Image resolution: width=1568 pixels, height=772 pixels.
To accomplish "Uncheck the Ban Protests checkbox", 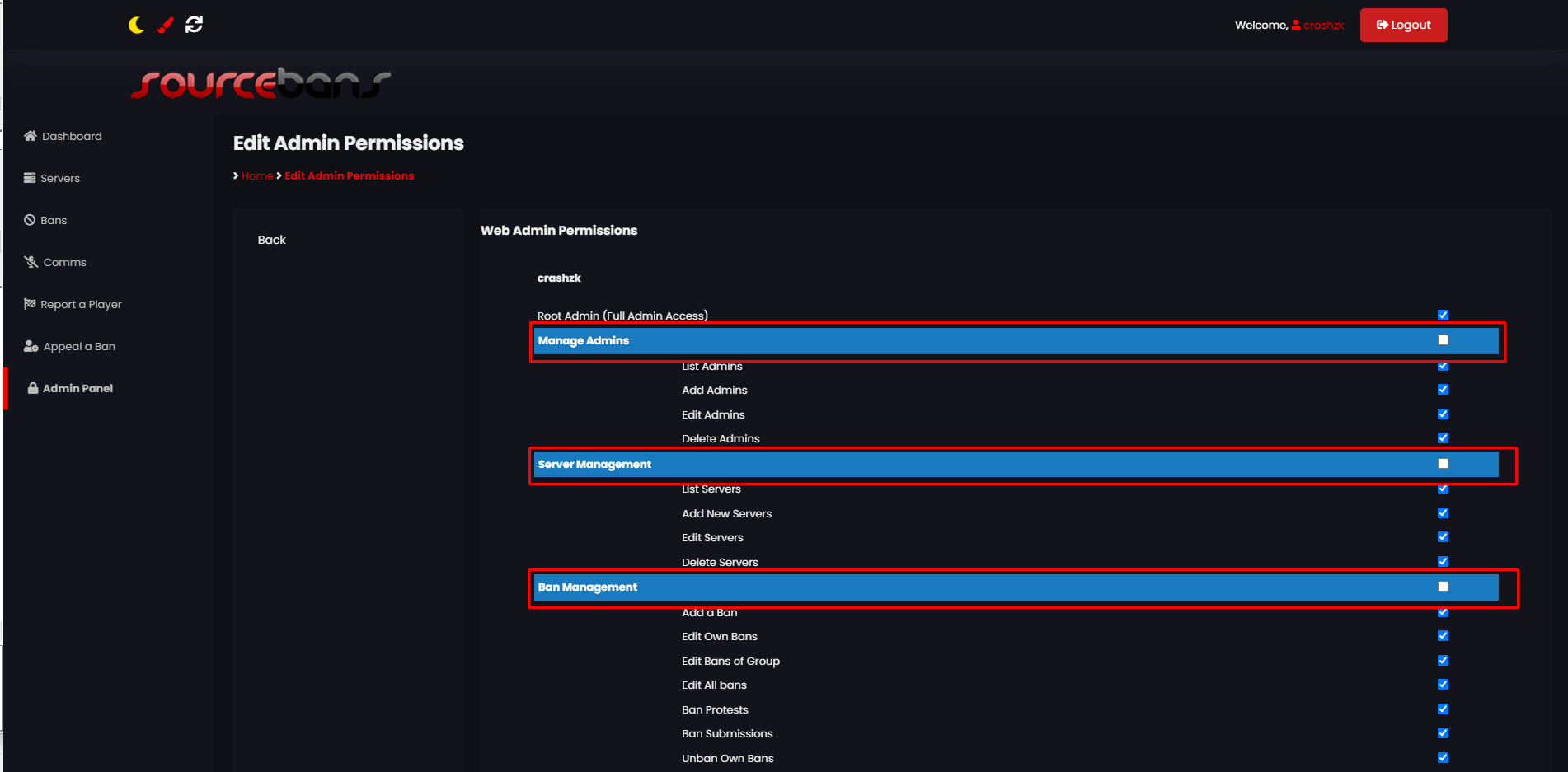I will (x=1443, y=709).
